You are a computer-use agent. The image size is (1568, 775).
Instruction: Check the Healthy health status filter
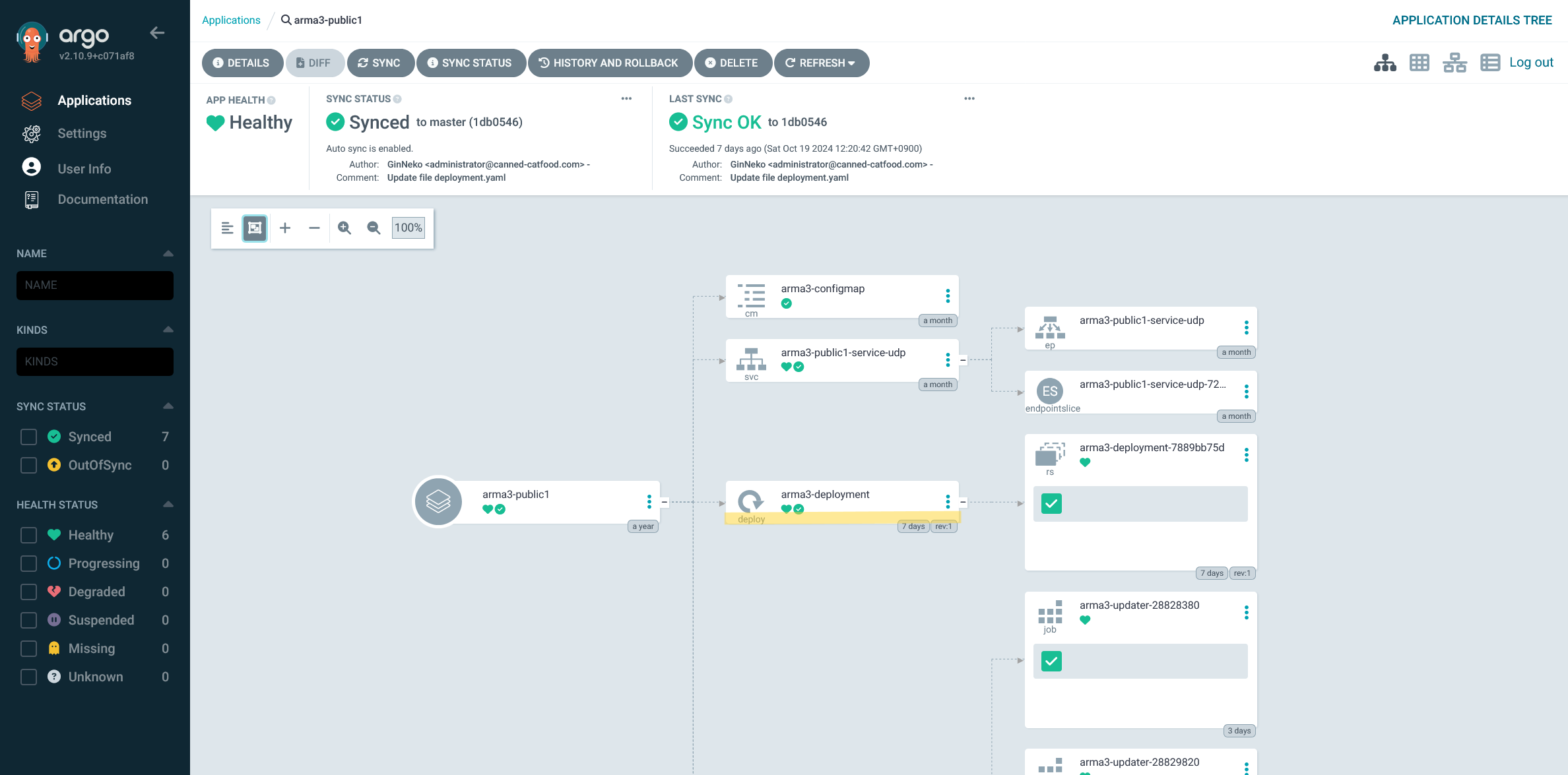pos(28,535)
